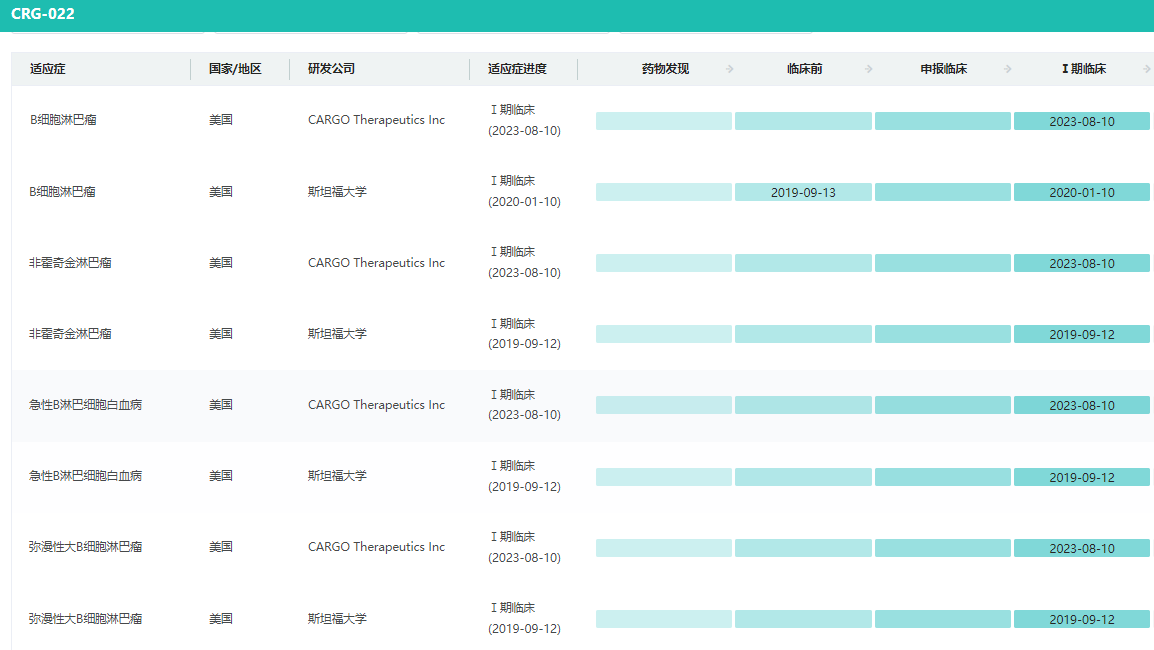Select I期临床 (2019-09-12) progress in 弥漫性大B细胞淋巴瘤 row
Viewport: 1154px width, 650px height.
coord(524,618)
